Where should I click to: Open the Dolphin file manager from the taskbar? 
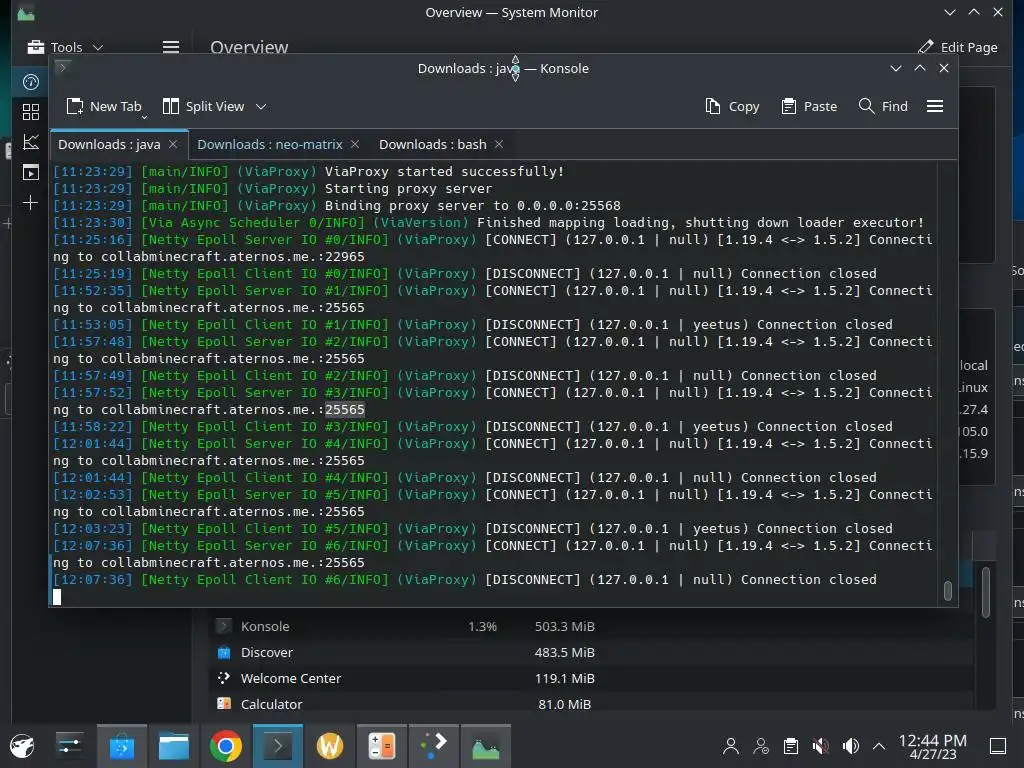pyautogui.click(x=174, y=746)
